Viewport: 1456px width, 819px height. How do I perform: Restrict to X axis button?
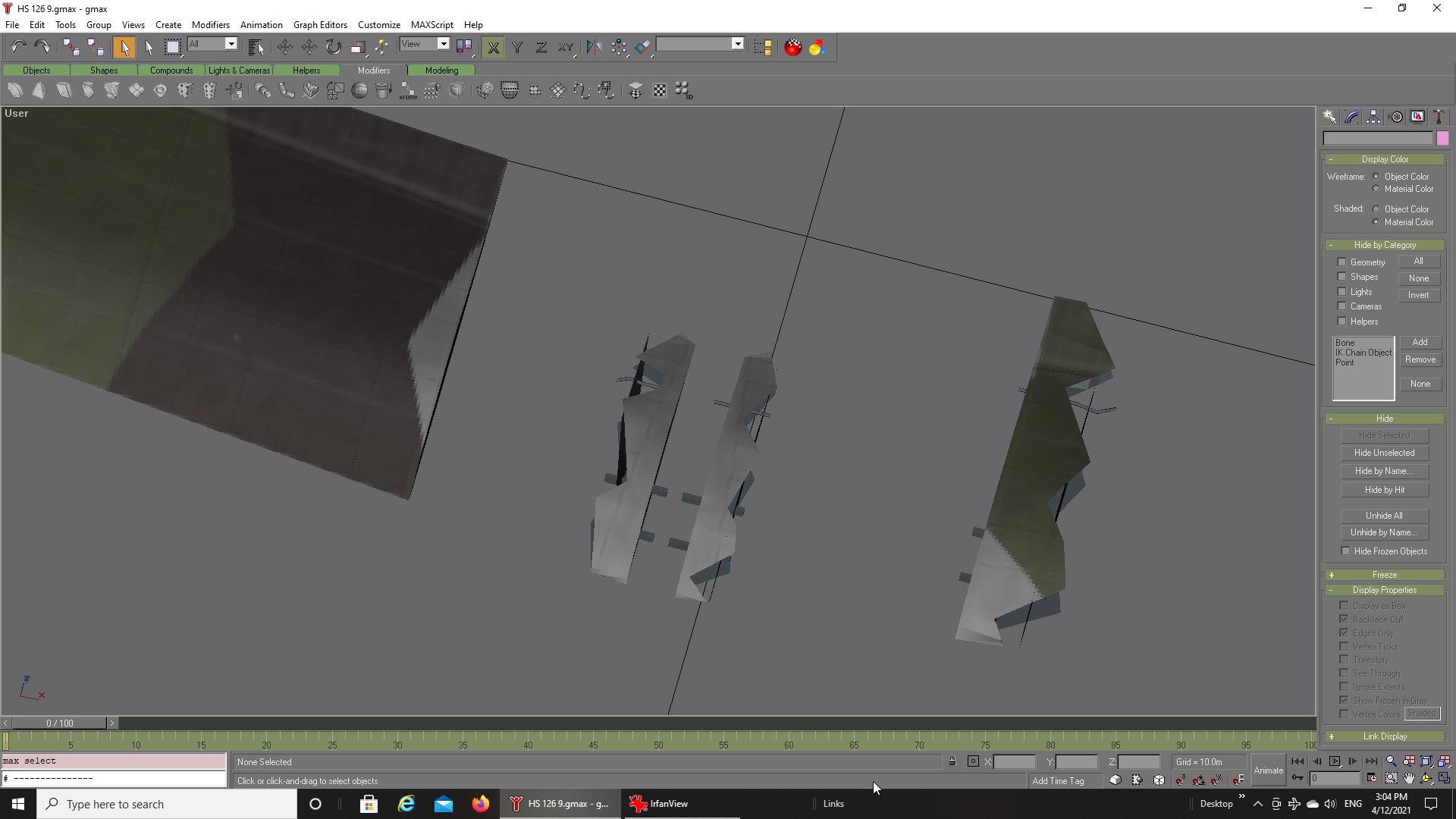pyautogui.click(x=493, y=47)
